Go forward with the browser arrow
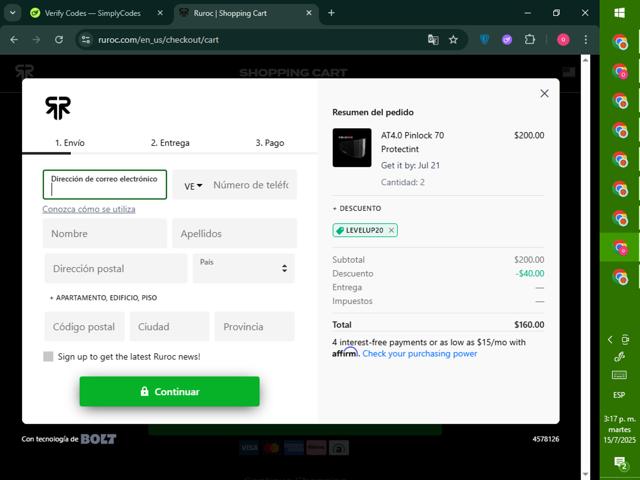Image resolution: width=640 pixels, height=480 pixels. (x=36, y=40)
